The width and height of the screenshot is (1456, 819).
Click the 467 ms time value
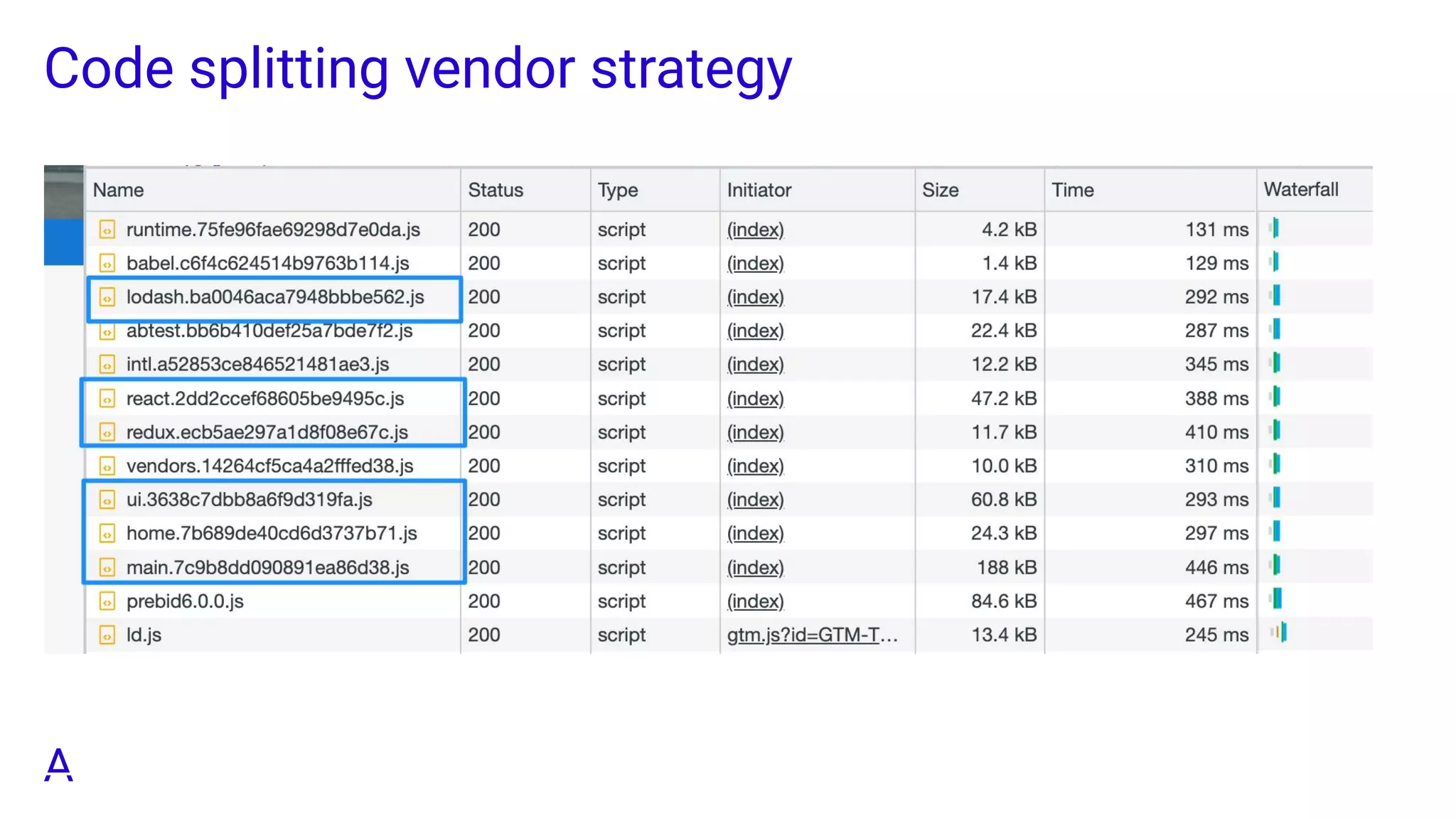pos(1216,601)
